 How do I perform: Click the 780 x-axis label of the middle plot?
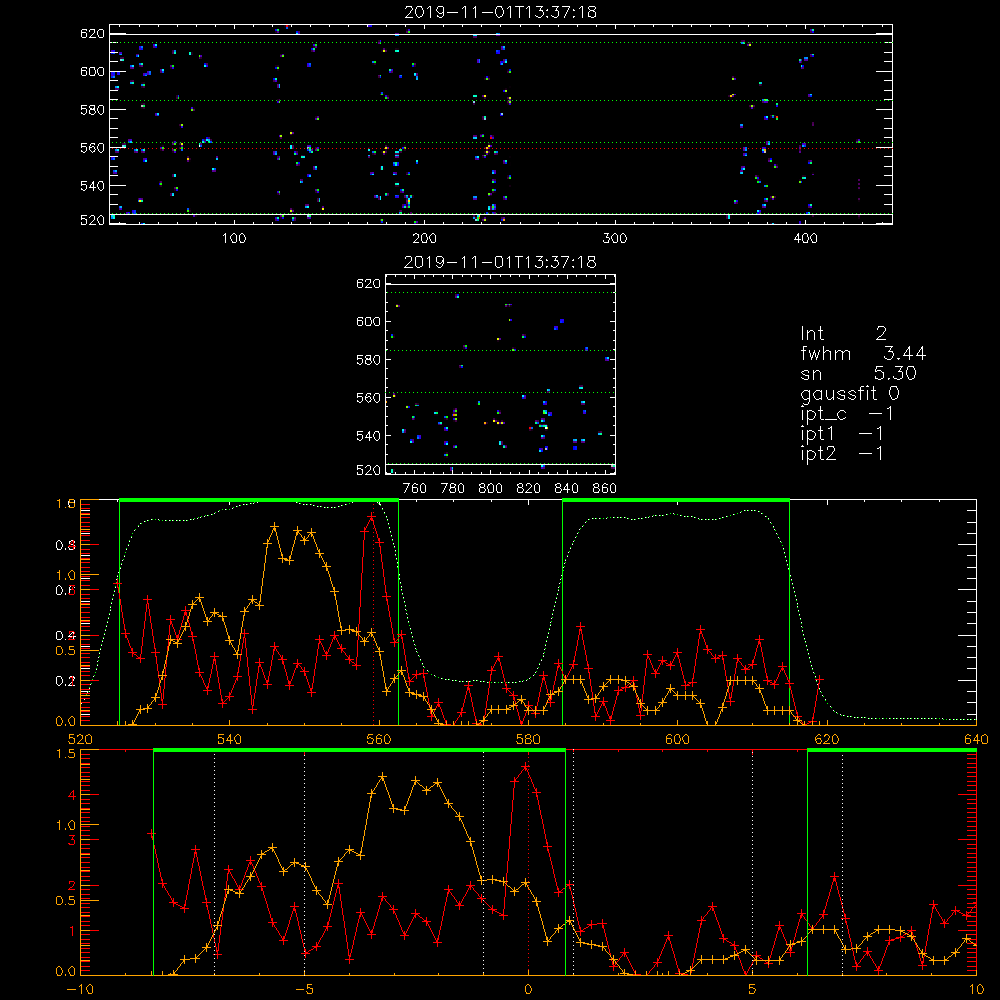pyautogui.click(x=453, y=489)
